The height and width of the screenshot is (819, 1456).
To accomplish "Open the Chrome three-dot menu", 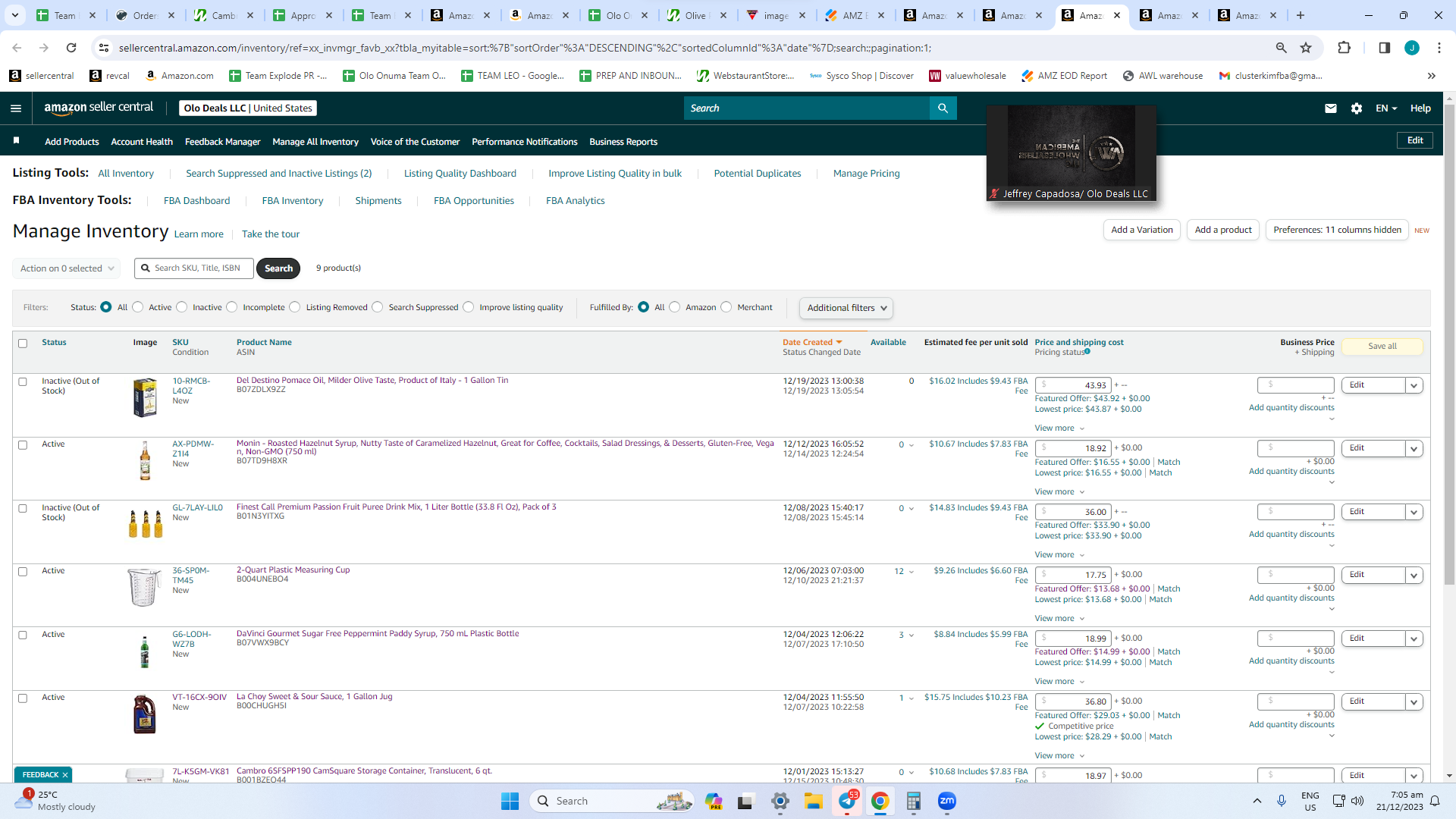I will click(1439, 48).
